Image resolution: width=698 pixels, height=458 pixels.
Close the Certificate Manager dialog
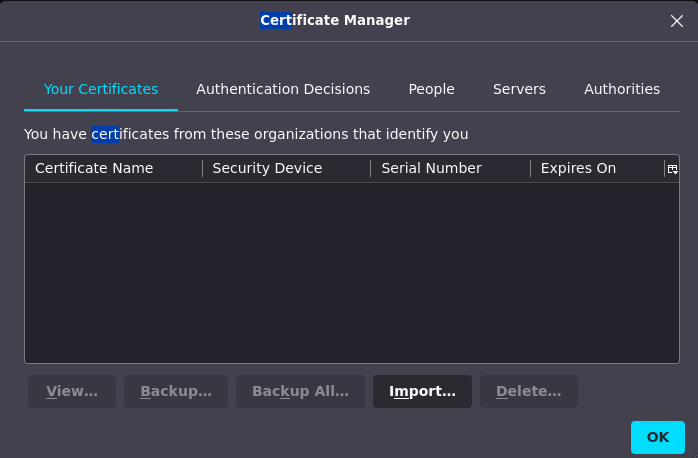coord(676,21)
